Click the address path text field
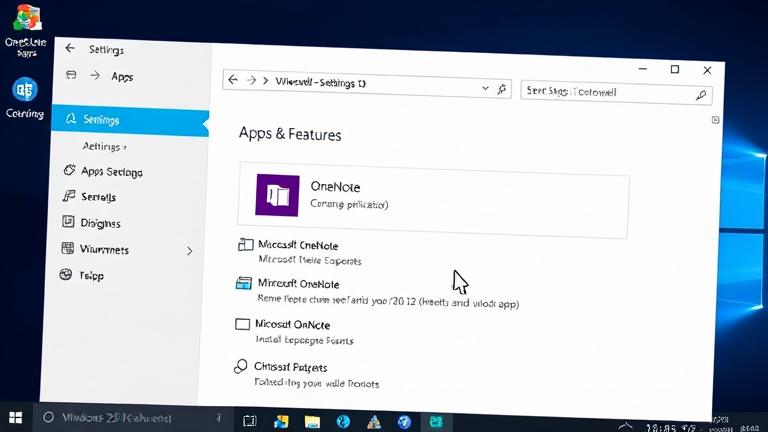 (x=320, y=82)
